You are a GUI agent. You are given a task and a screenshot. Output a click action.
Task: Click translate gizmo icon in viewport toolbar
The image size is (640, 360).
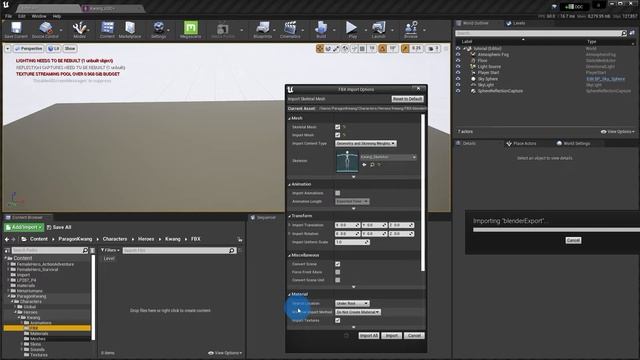[x=320, y=49]
